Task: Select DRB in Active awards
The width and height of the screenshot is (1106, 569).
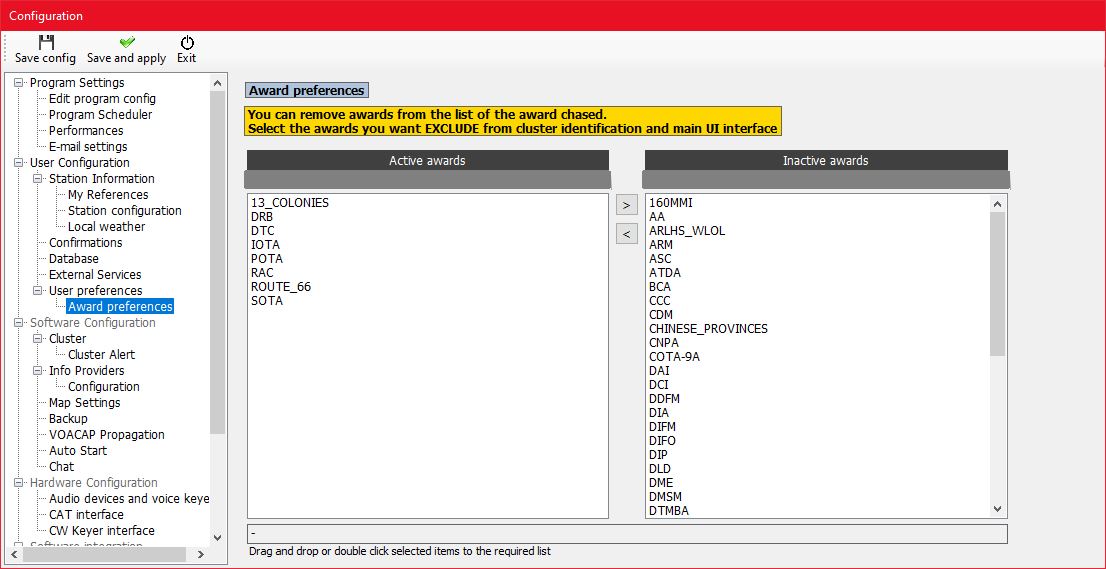Action: (262, 216)
